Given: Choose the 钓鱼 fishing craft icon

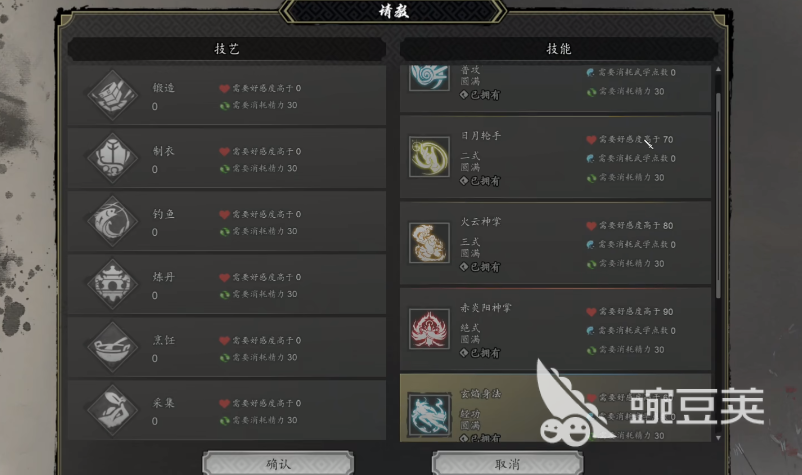Looking at the screenshot, I should [113, 221].
